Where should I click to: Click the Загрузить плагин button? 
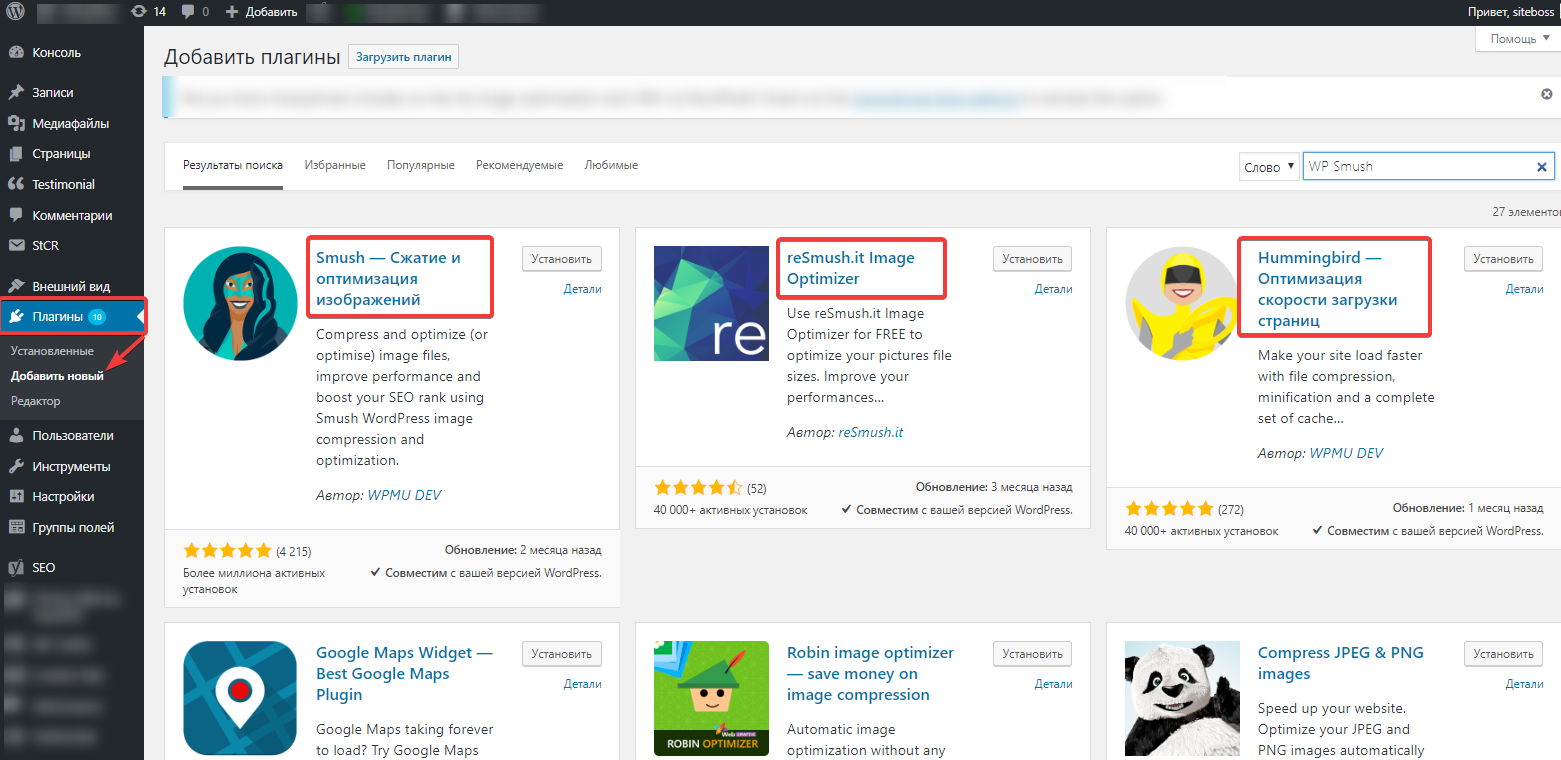pyautogui.click(x=404, y=57)
